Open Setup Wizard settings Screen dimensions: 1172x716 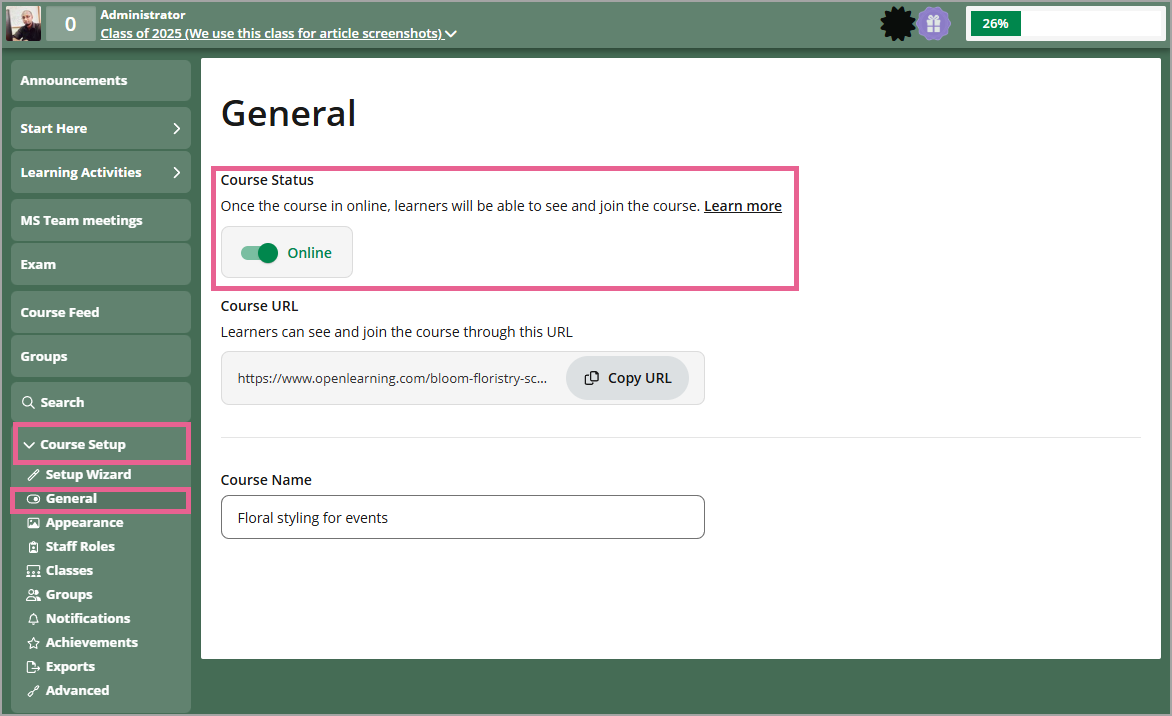click(x=88, y=475)
